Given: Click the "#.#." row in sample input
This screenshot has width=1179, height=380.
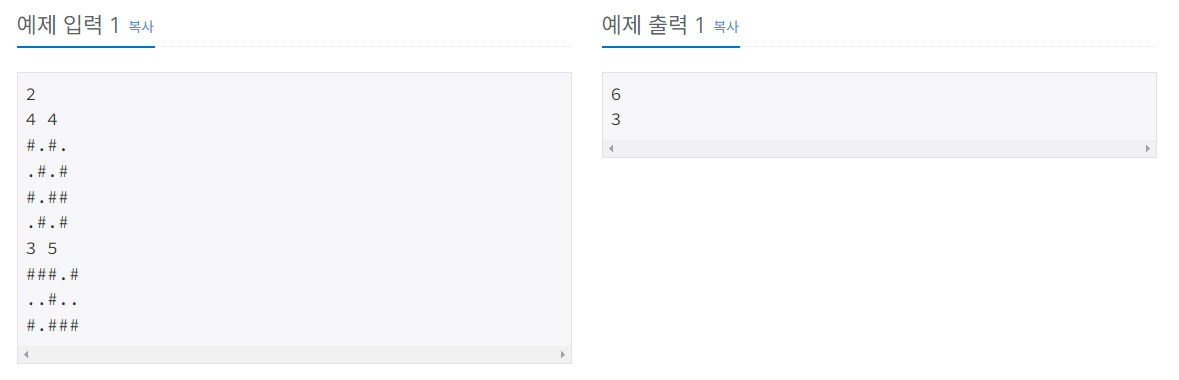Looking at the screenshot, I should (47, 146).
